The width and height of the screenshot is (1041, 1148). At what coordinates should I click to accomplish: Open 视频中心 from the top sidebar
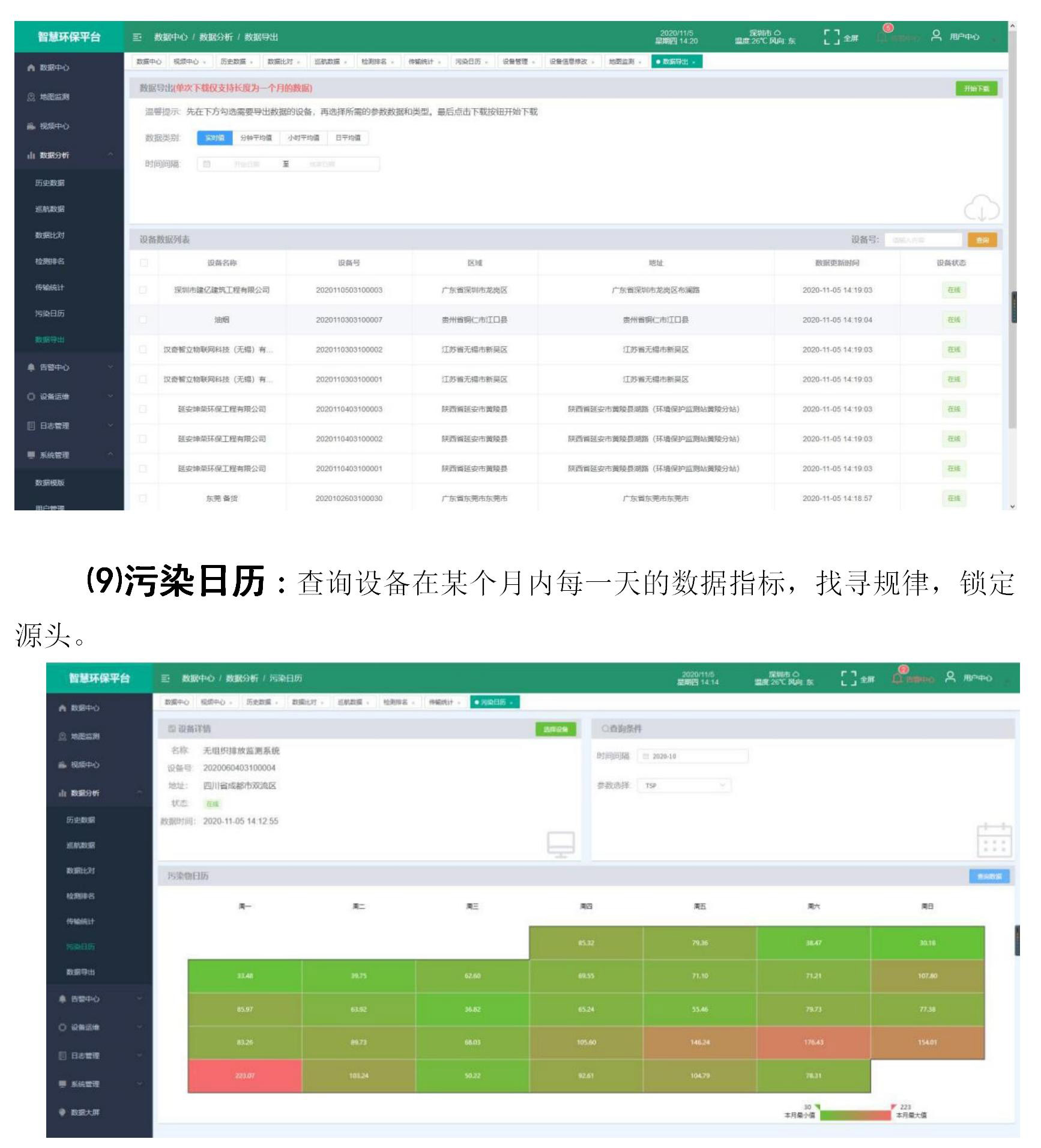(x=54, y=126)
